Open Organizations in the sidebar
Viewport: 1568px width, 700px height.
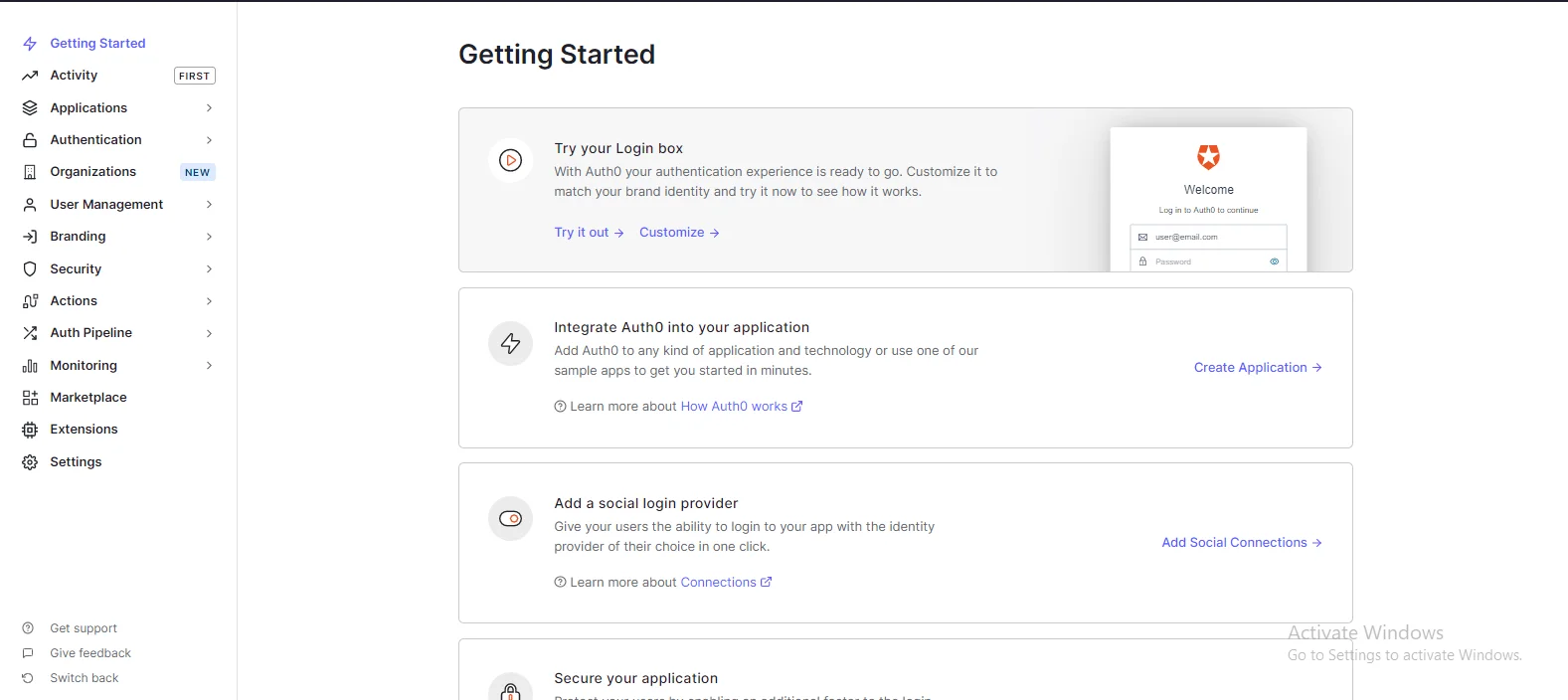tap(93, 172)
